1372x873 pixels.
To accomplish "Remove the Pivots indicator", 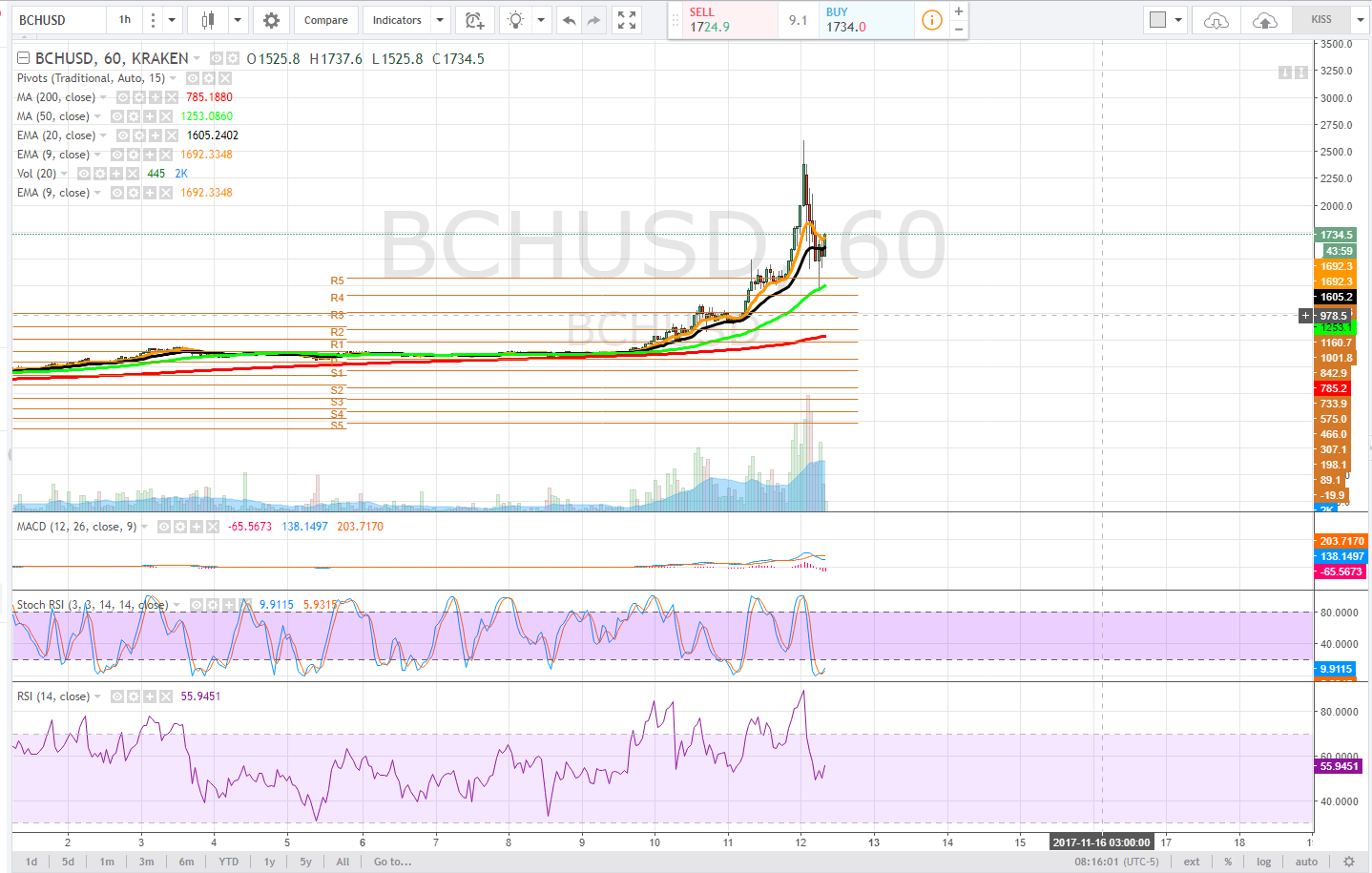I will 225,78.
